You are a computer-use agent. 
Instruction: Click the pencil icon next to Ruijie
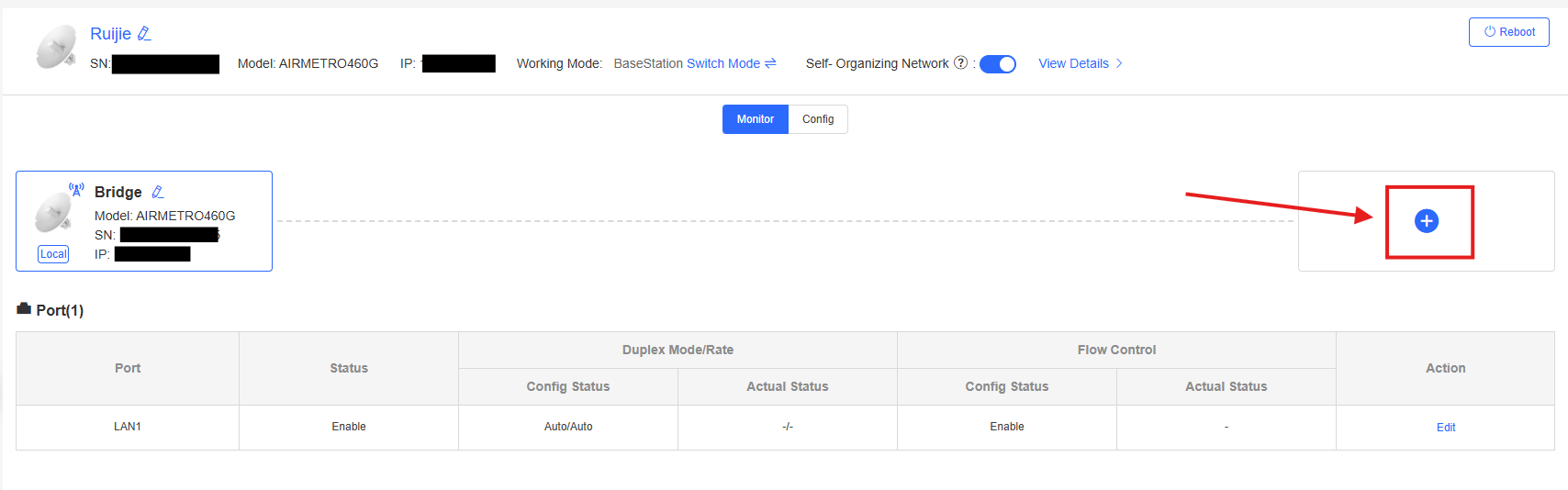pos(144,34)
